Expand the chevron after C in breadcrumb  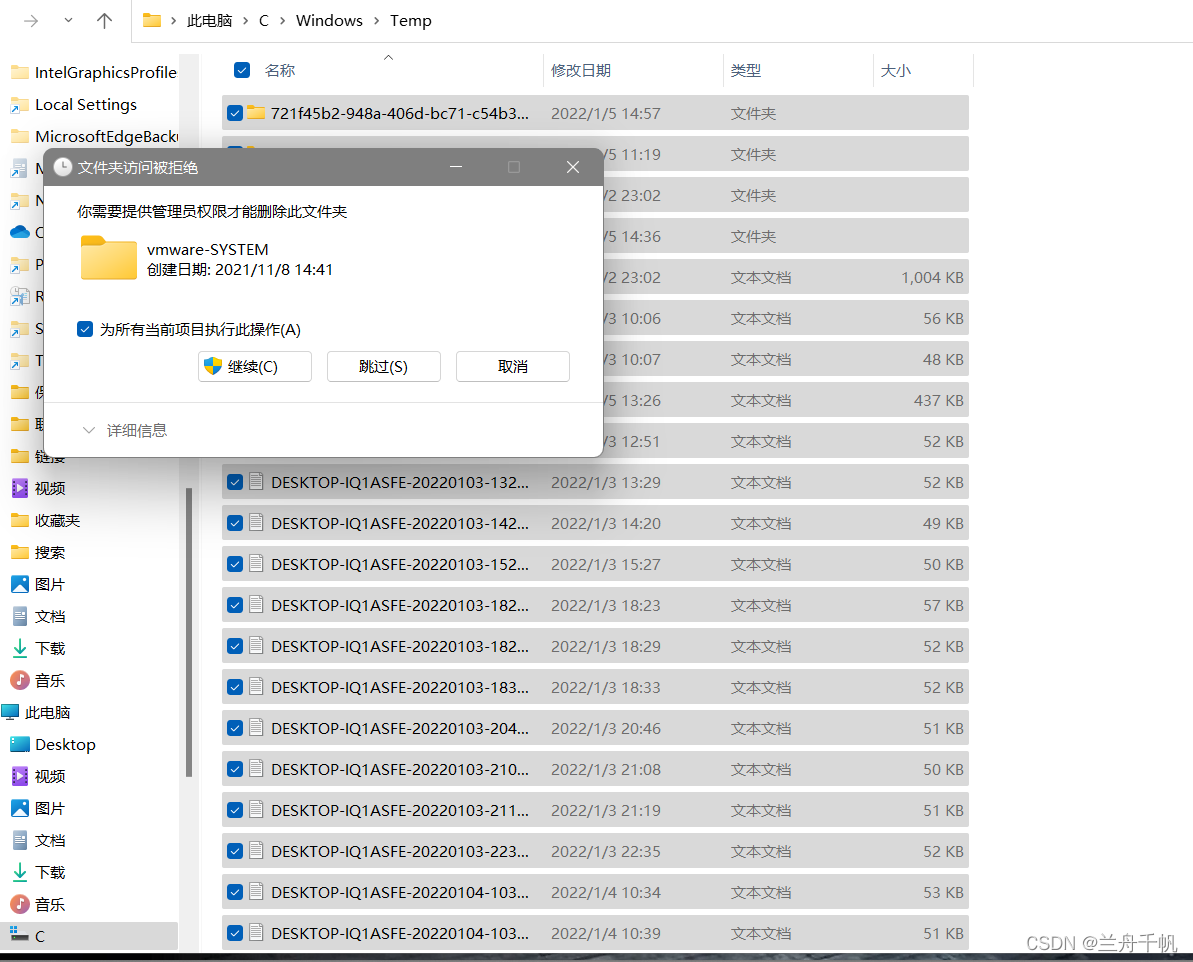pyautogui.click(x=282, y=21)
